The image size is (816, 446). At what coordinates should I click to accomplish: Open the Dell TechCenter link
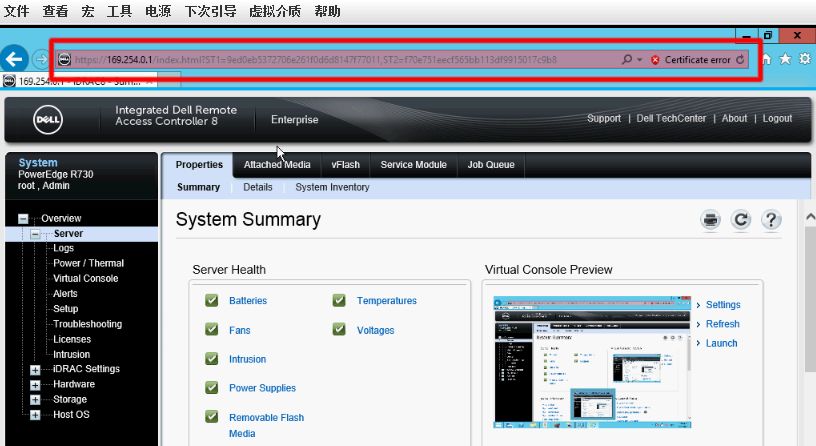coord(671,119)
